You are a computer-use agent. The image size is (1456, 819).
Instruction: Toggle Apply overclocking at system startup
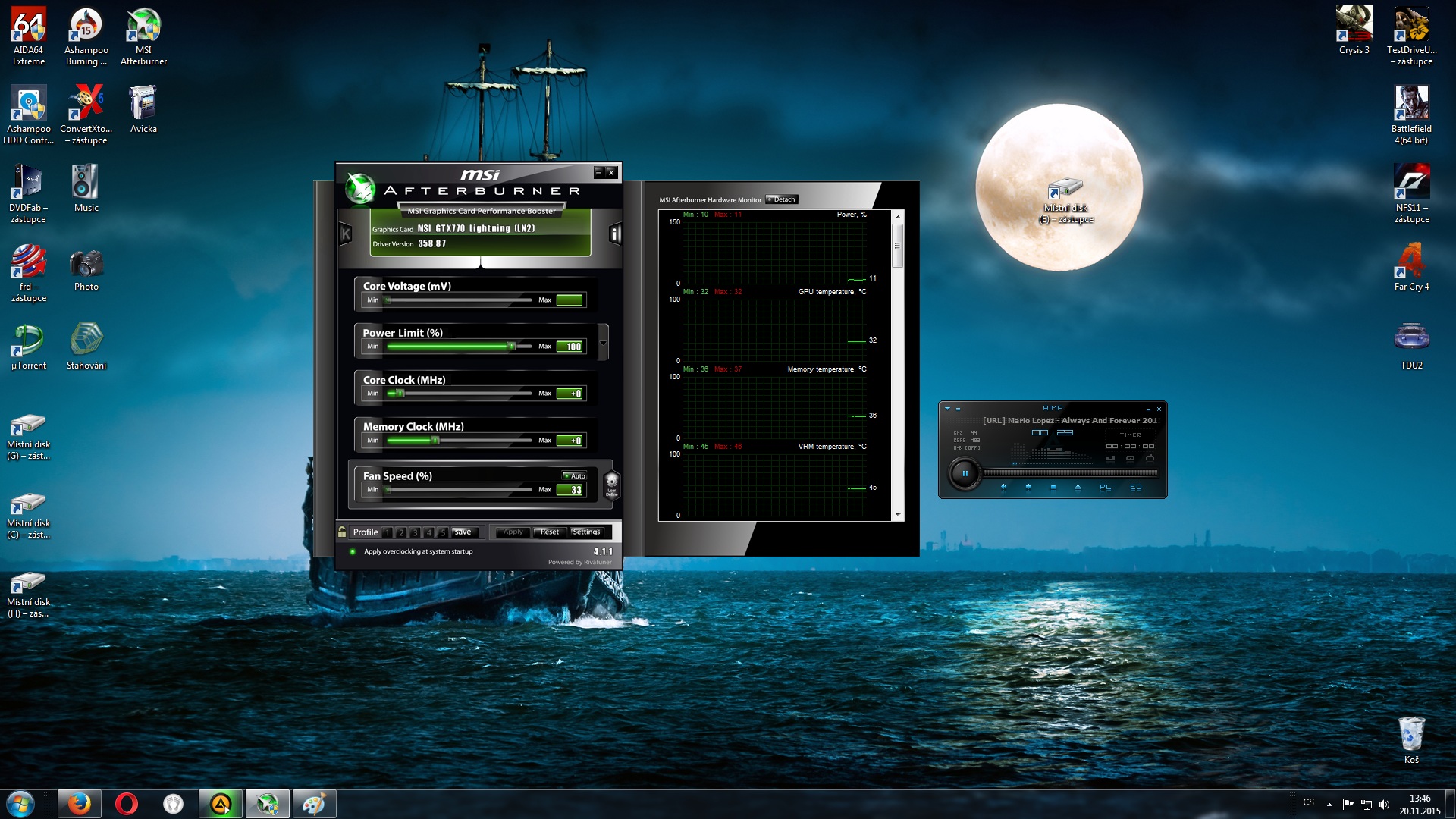point(353,551)
